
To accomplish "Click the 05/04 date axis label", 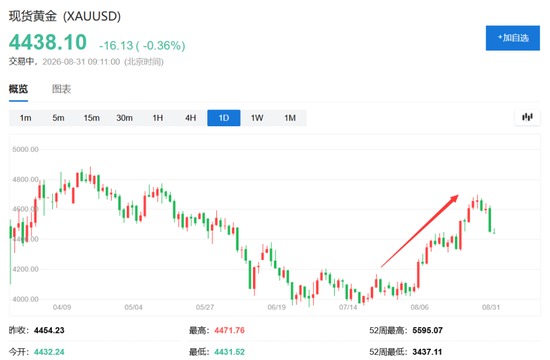I will click(x=133, y=307).
